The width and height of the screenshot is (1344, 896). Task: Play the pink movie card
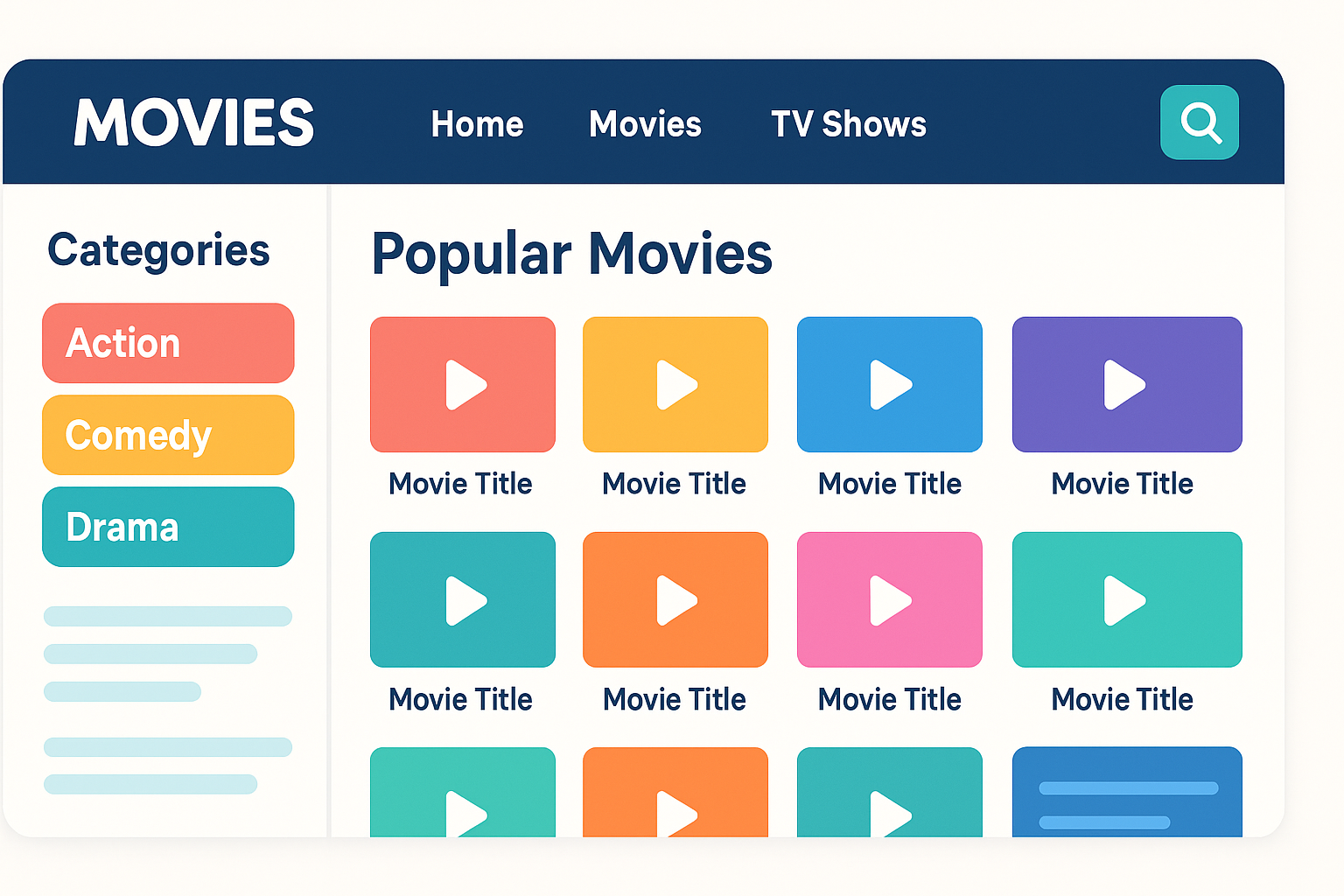coord(890,600)
